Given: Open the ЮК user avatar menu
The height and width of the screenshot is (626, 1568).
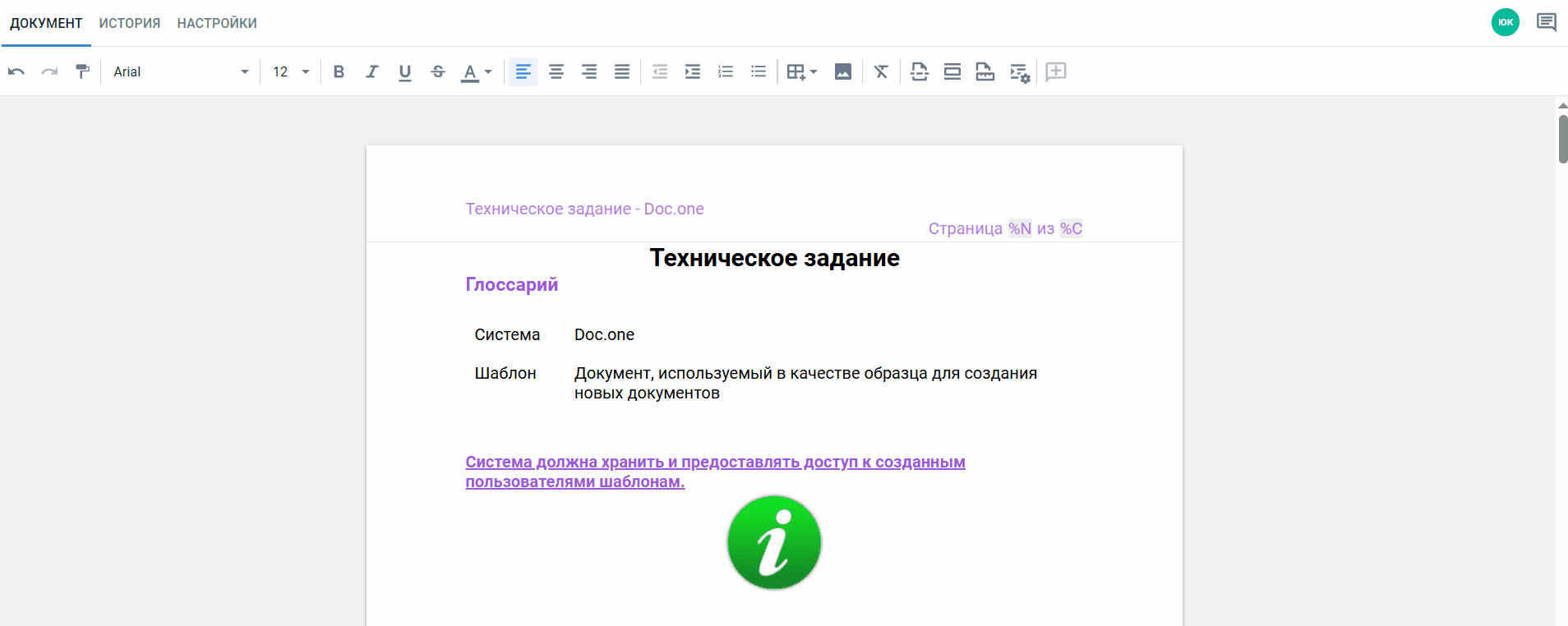Looking at the screenshot, I should (x=1506, y=22).
